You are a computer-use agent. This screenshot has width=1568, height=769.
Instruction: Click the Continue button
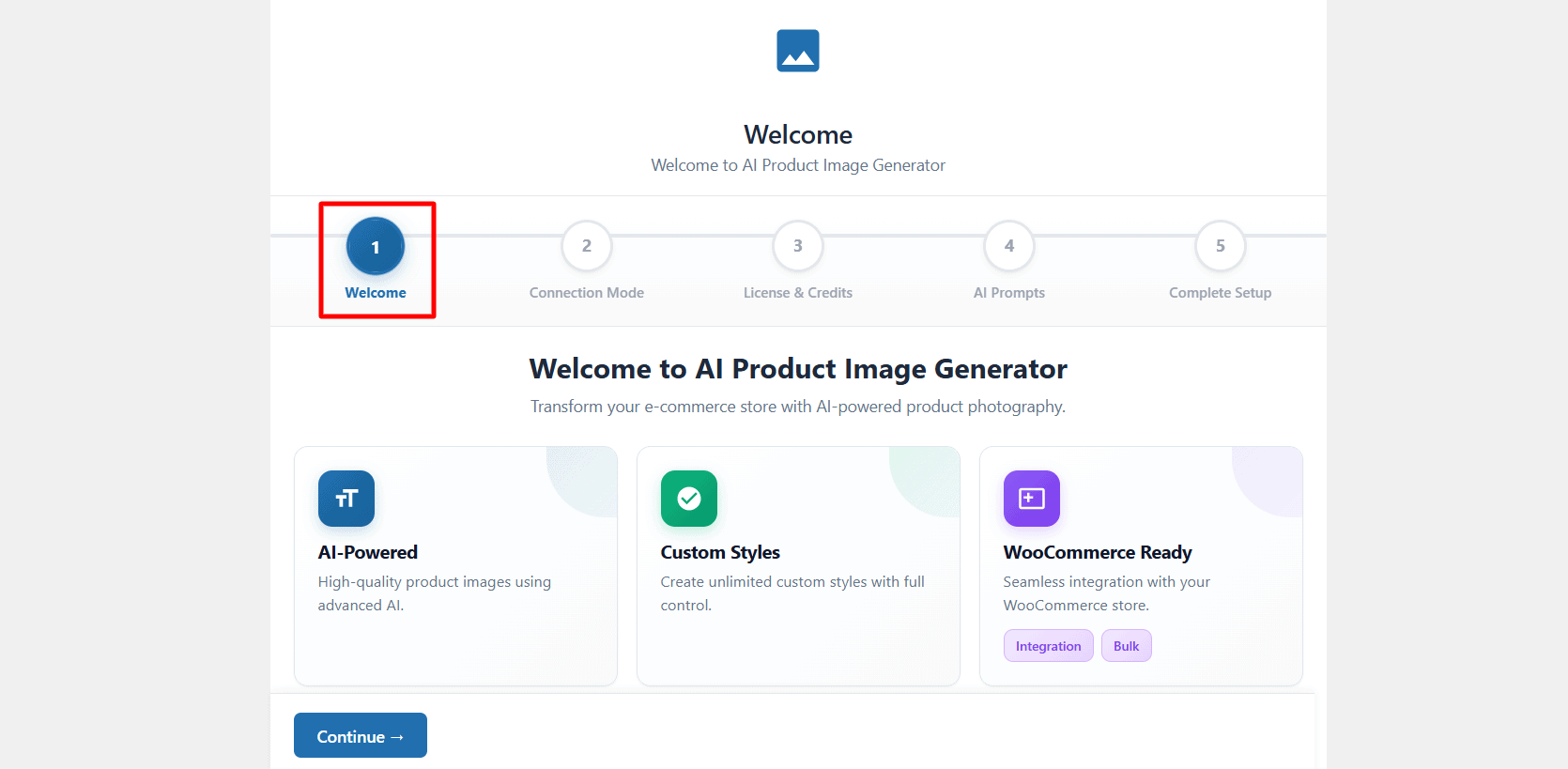(361, 735)
